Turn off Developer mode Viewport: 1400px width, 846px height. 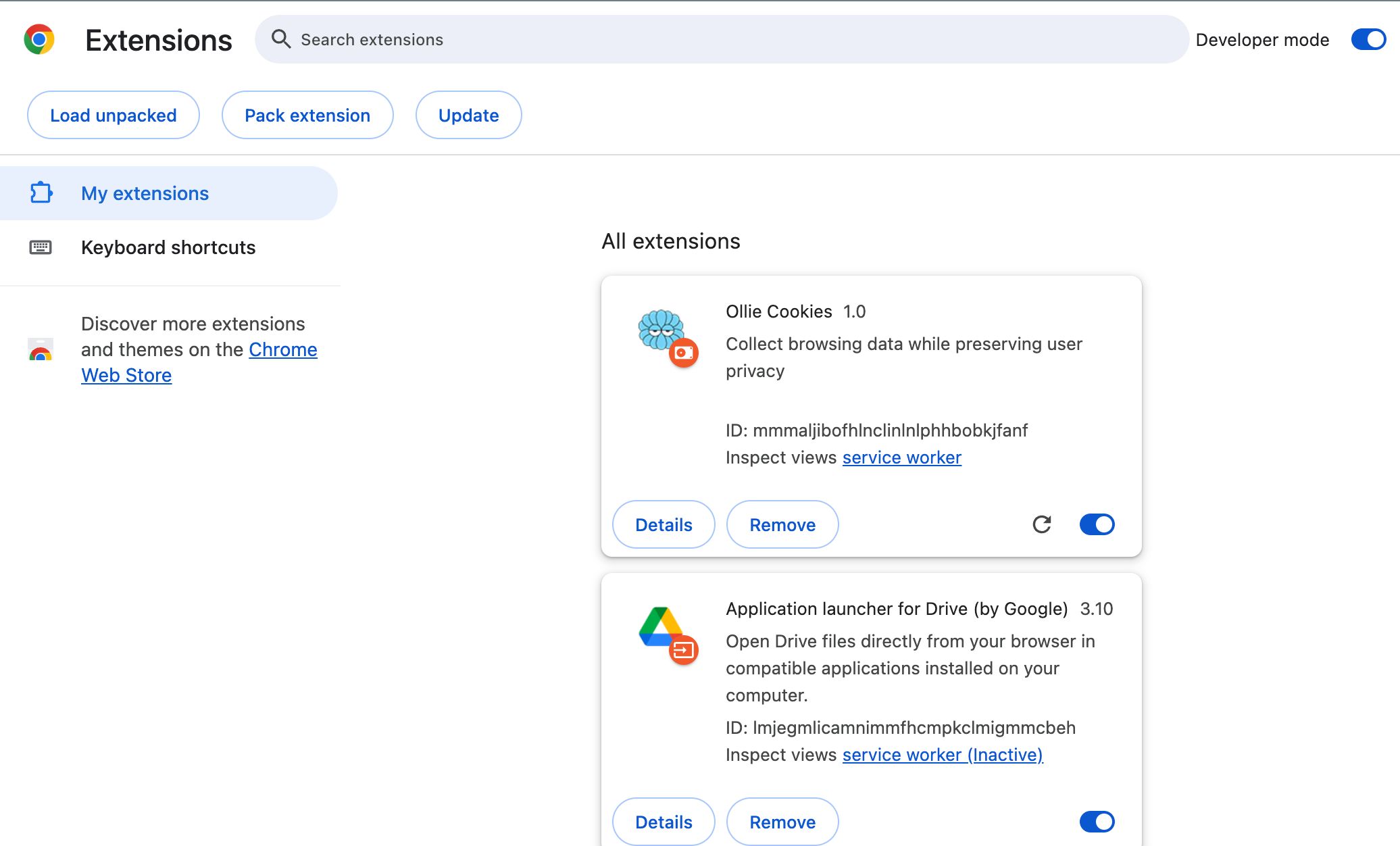(1368, 40)
